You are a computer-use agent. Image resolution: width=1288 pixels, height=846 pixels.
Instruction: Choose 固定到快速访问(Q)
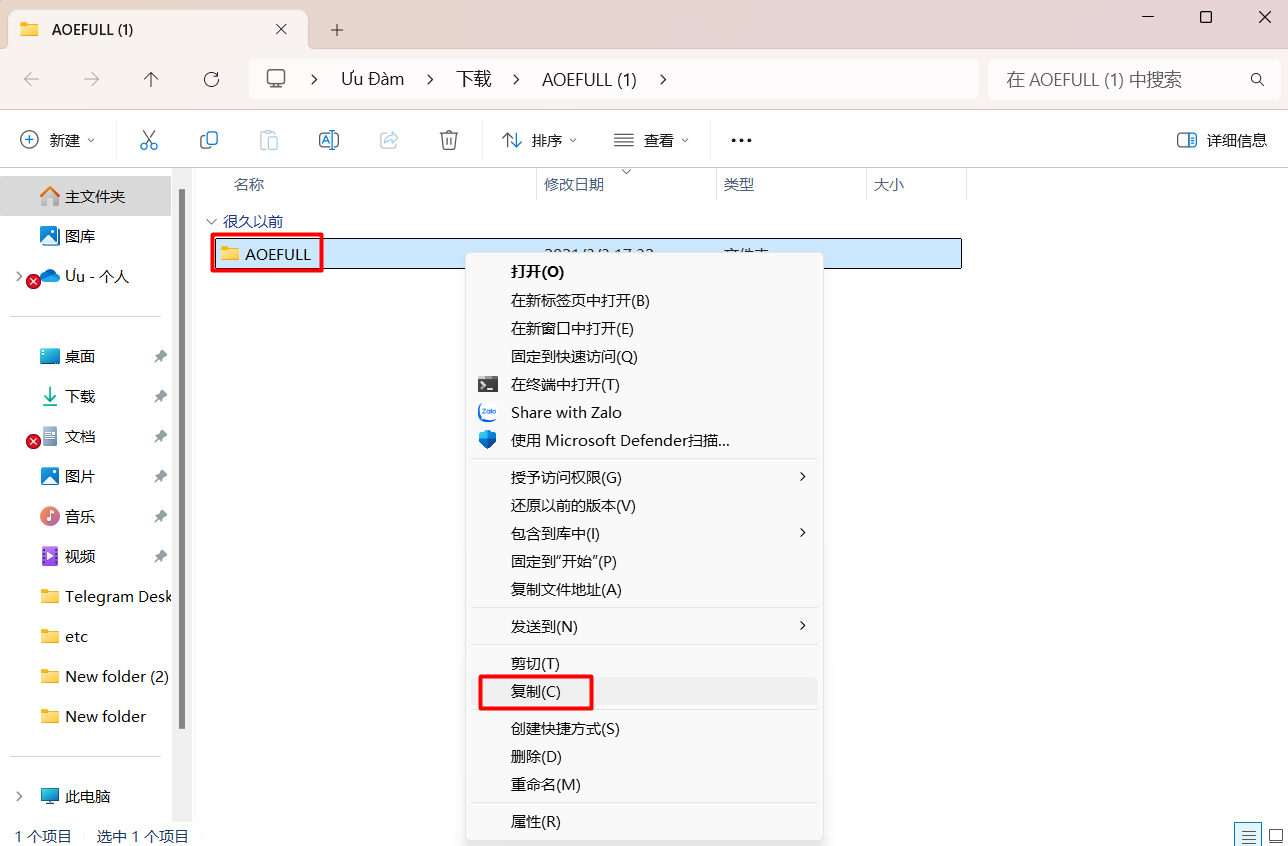[x=644, y=356]
